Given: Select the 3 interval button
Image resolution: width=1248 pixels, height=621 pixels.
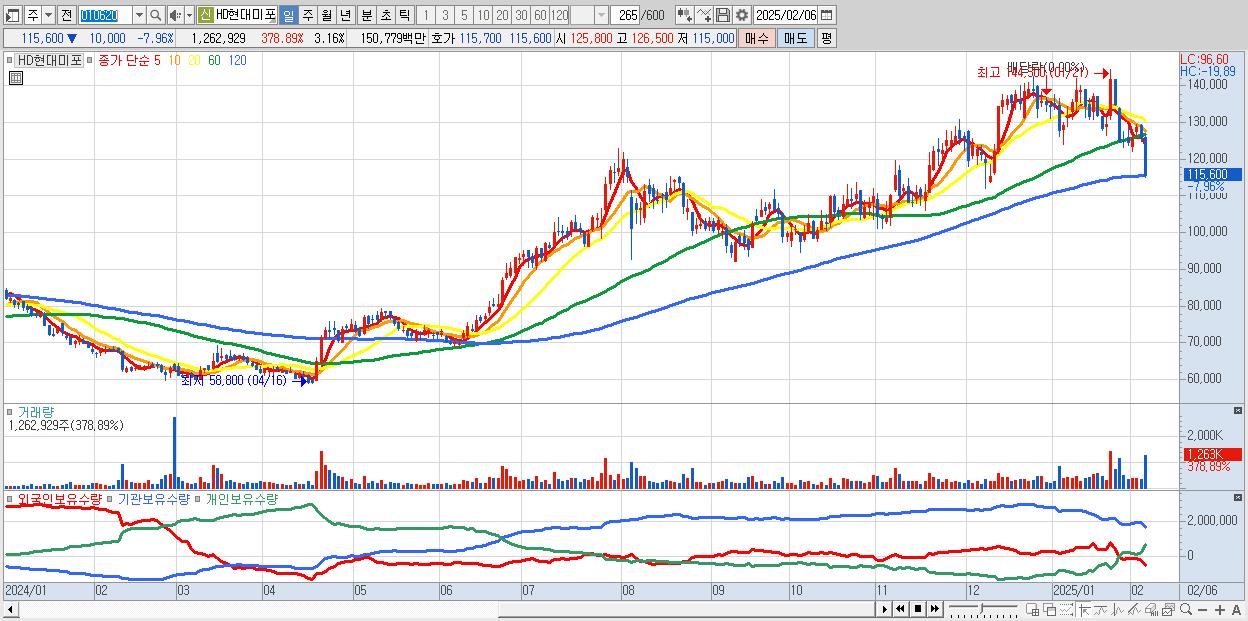Looking at the screenshot, I should tap(445, 15).
